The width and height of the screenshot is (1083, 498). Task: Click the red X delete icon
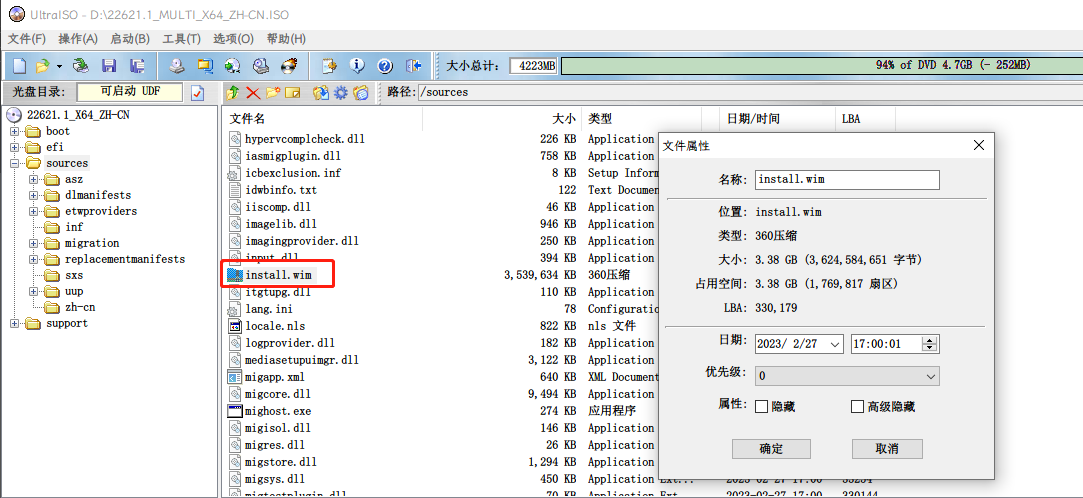[253, 93]
